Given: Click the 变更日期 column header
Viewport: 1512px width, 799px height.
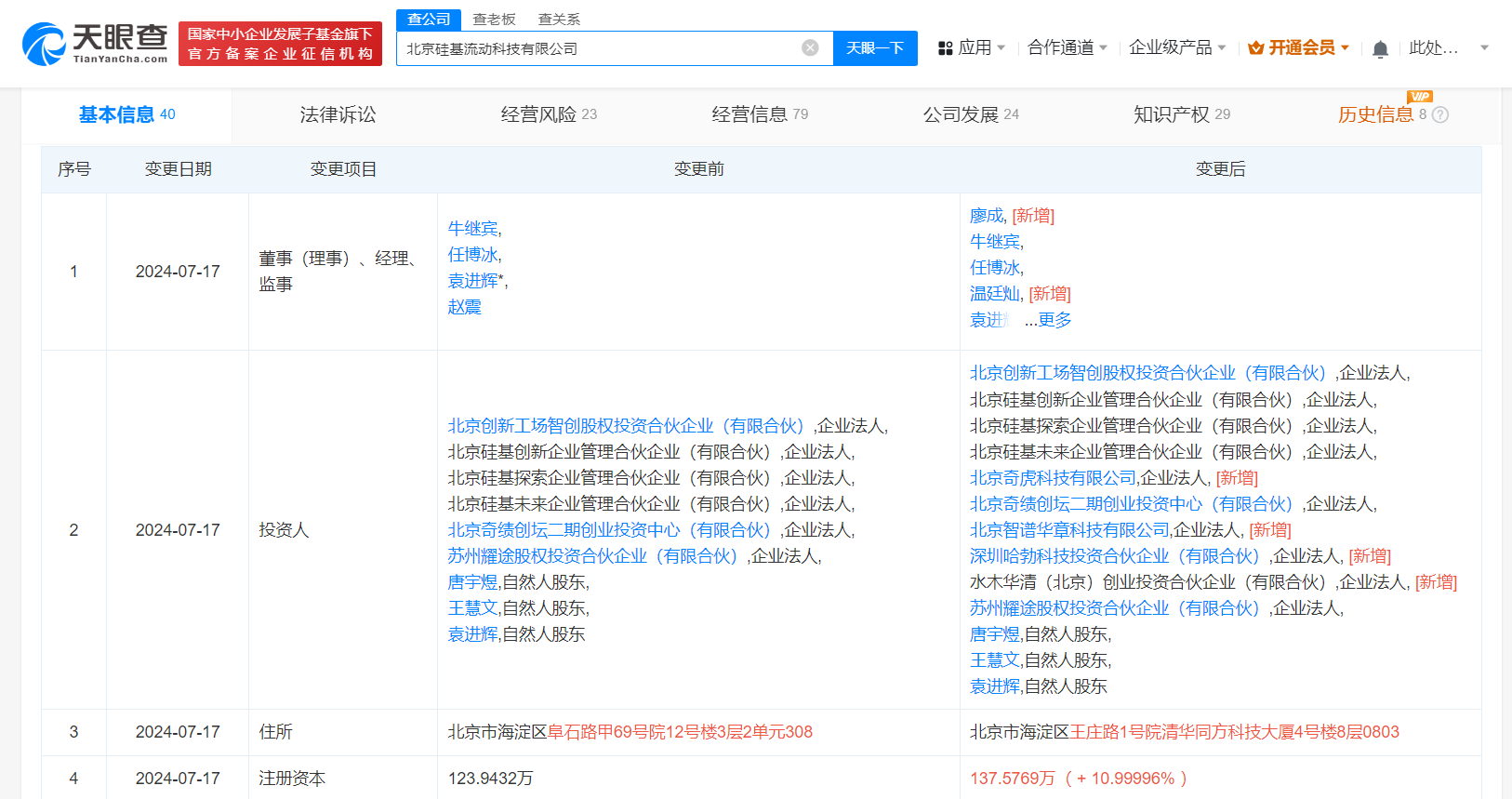Looking at the screenshot, I should (x=178, y=169).
